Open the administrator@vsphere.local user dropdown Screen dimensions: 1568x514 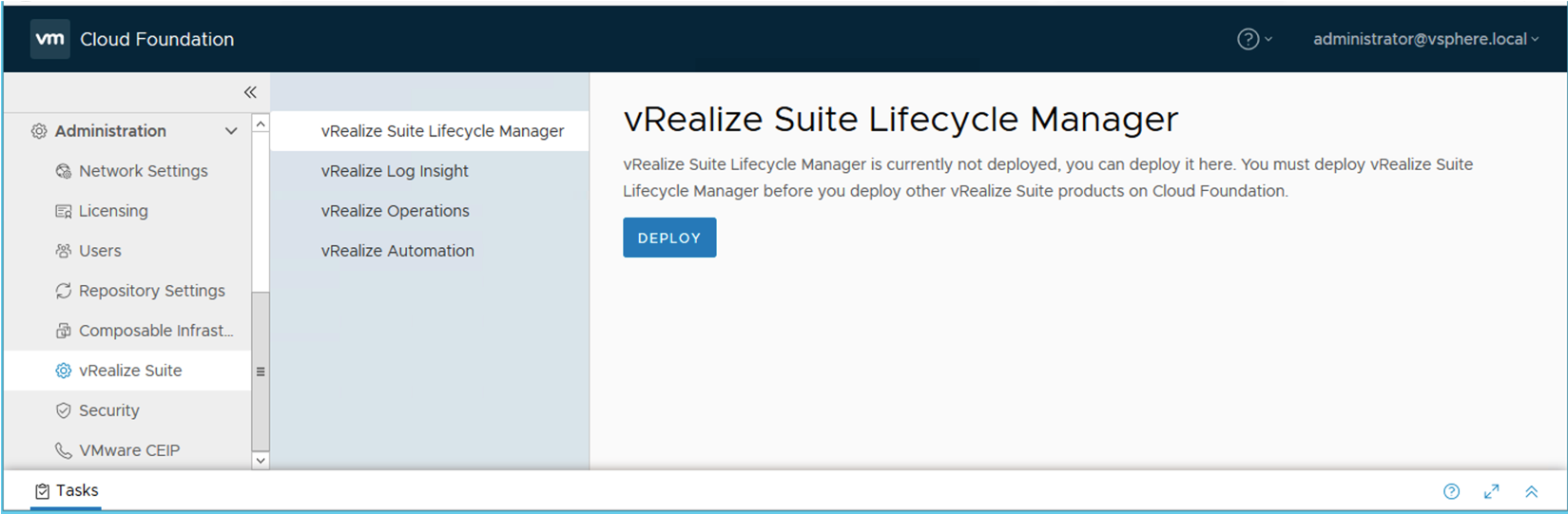pyautogui.click(x=1425, y=39)
